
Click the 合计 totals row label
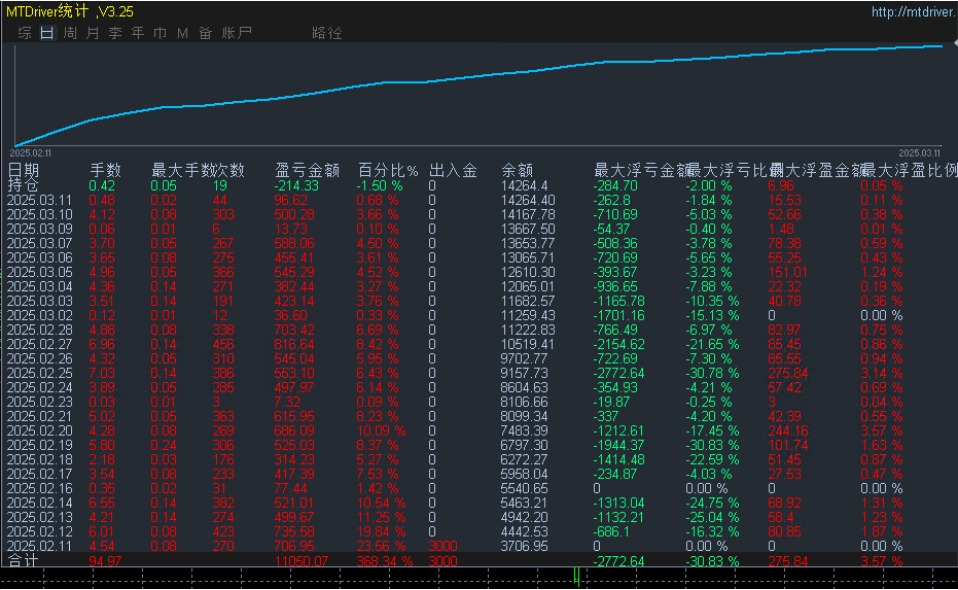coord(24,561)
